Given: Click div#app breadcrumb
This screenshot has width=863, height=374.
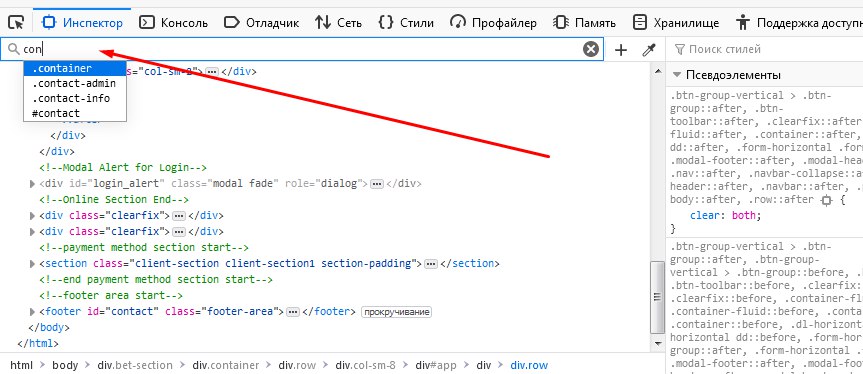Looking at the screenshot, I should point(436,365).
